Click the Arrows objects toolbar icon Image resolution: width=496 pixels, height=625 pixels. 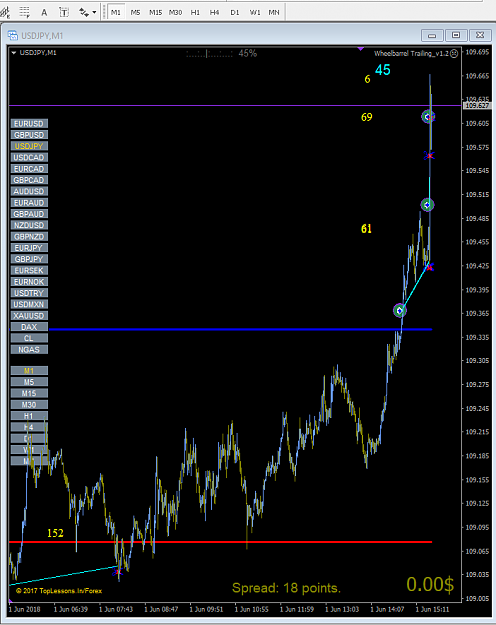click(x=84, y=12)
